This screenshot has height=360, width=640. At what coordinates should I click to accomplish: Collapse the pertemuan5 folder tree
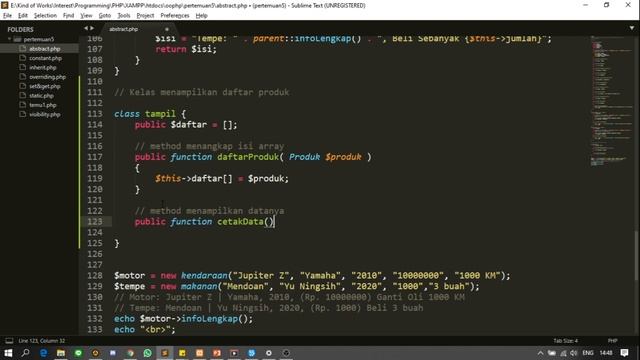click(x=9, y=39)
